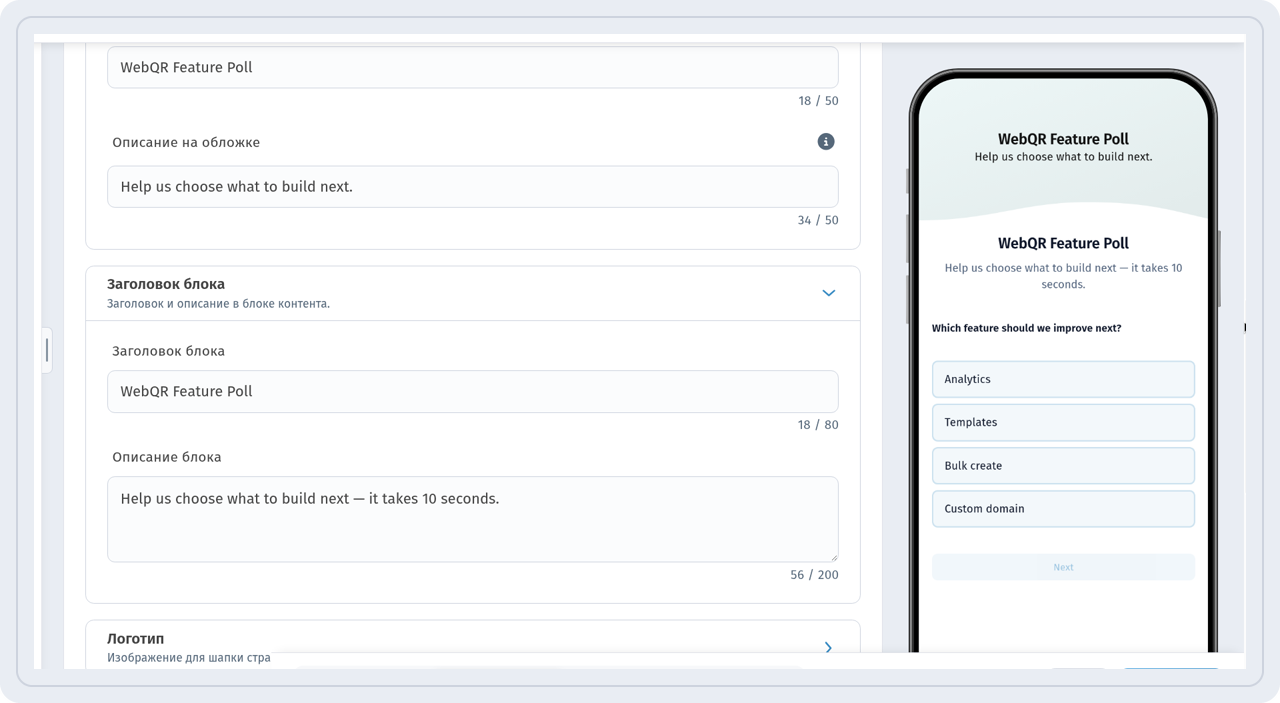Click the preview cover subtitle text
Screen dimensions: 1280x703
click(x=1063, y=157)
